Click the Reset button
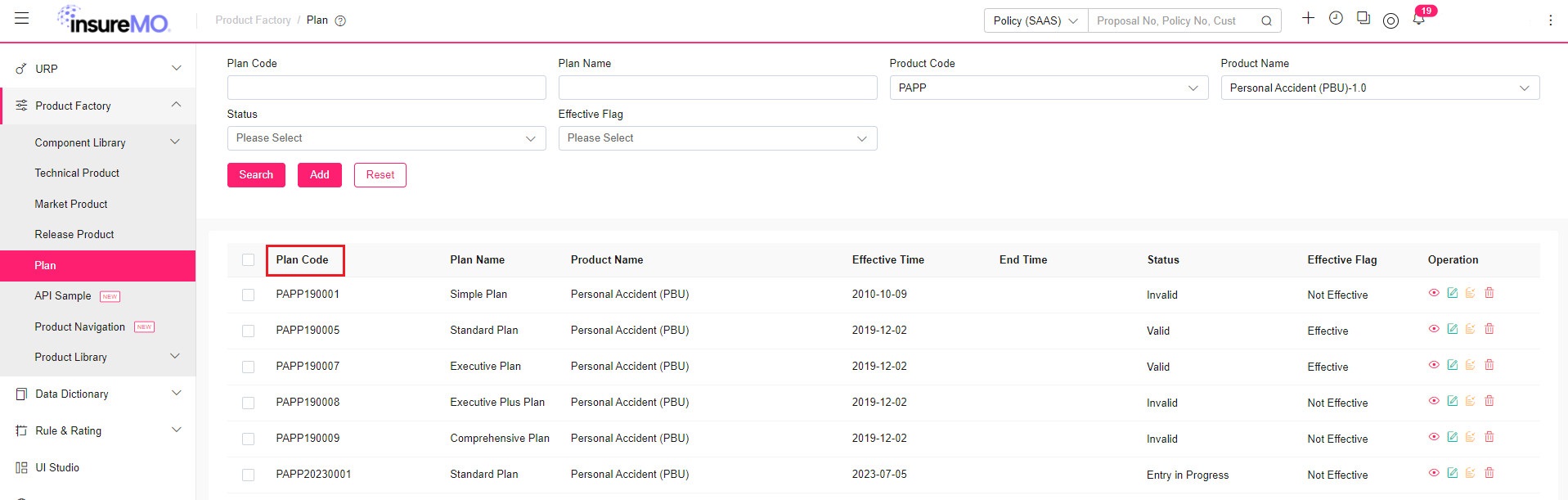The width and height of the screenshot is (1568, 500). 380,174
